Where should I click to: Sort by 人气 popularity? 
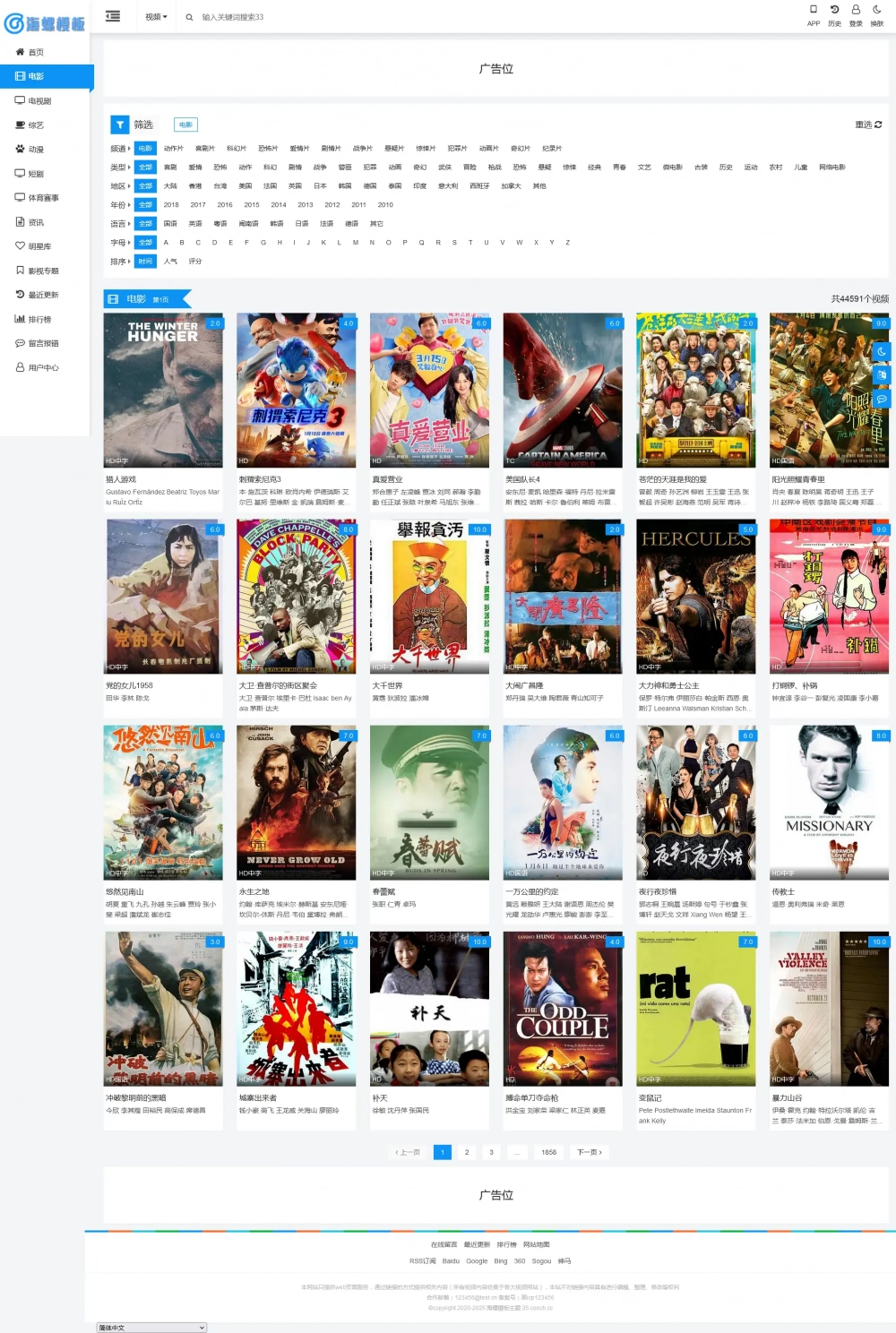(170, 262)
